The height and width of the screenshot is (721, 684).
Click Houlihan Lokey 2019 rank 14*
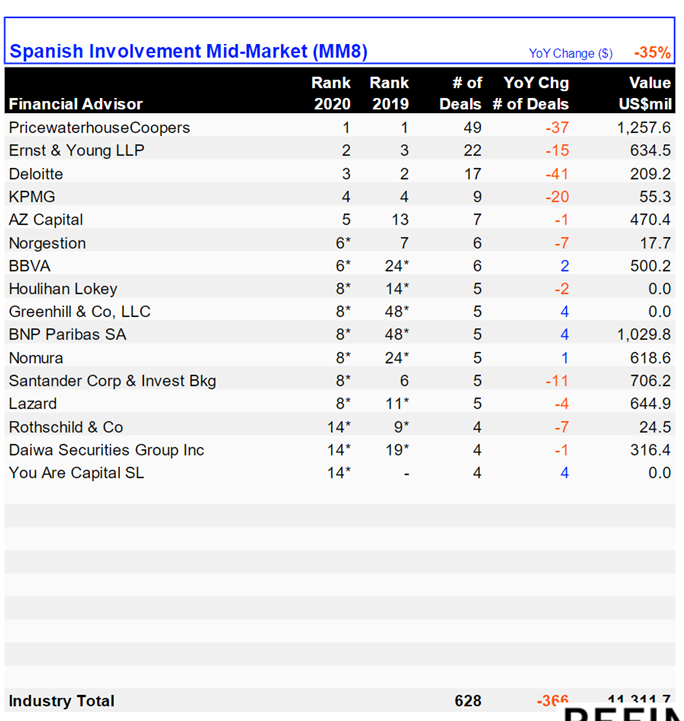[x=397, y=289]
